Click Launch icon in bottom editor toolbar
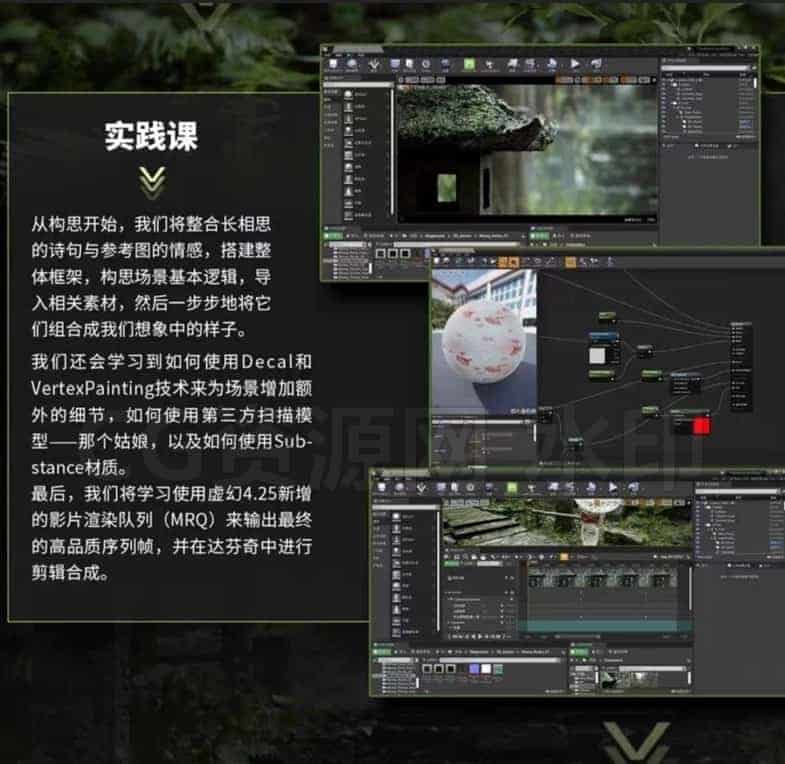This screenshot has width=785, height=764. [633, 487]
